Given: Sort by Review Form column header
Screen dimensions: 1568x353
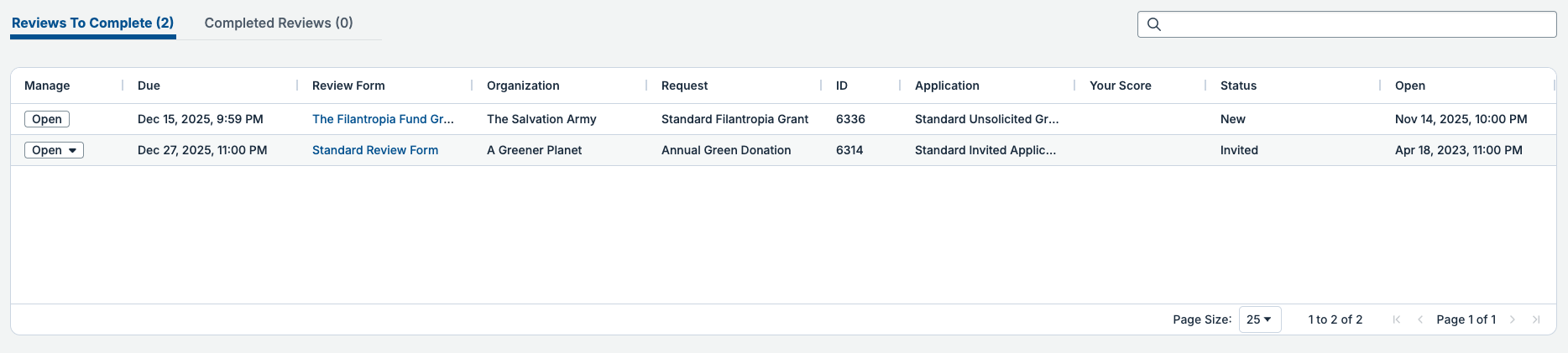Looking at the screenshot, I should (x=348, y=86).
